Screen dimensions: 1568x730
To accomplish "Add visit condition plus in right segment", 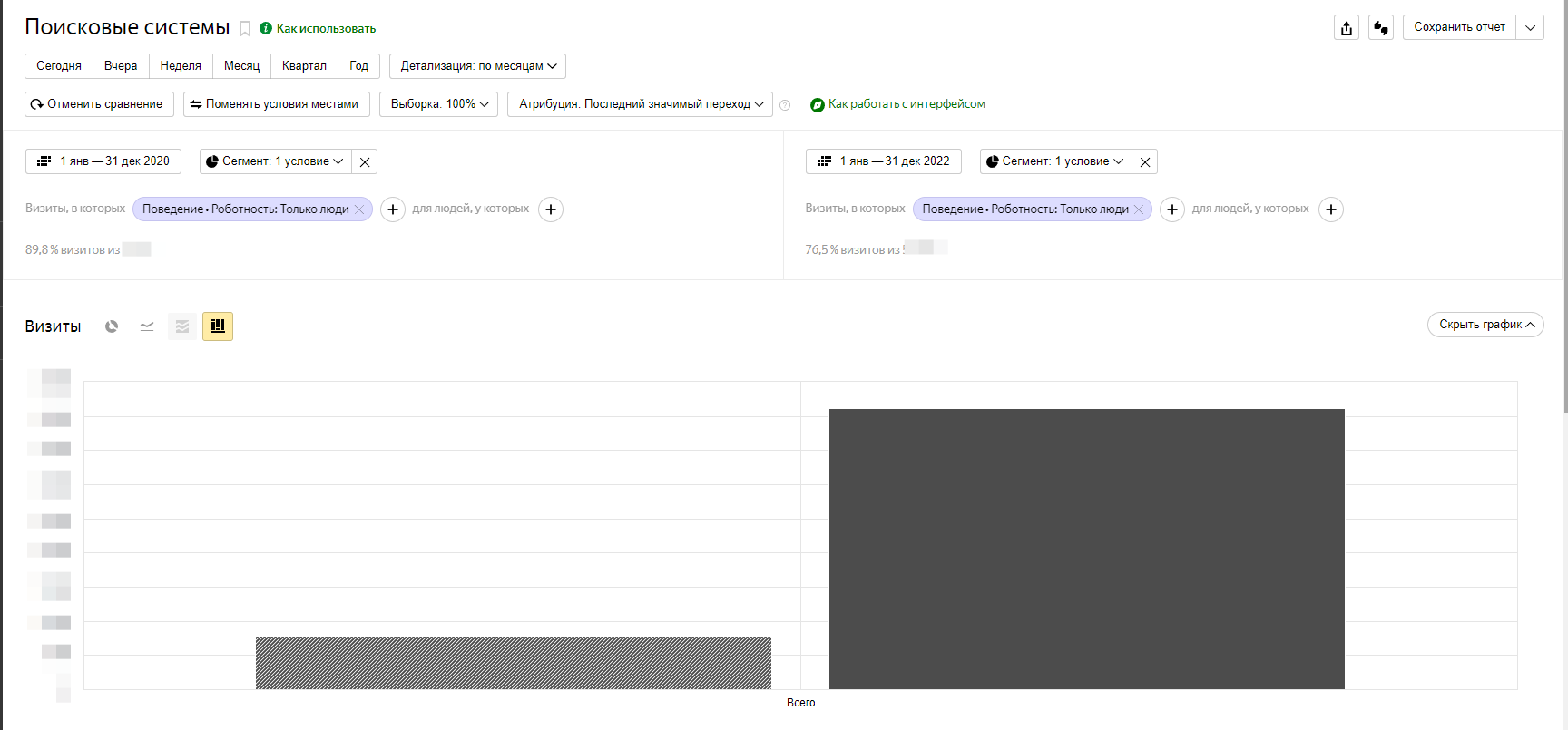I will [1172, 209].
